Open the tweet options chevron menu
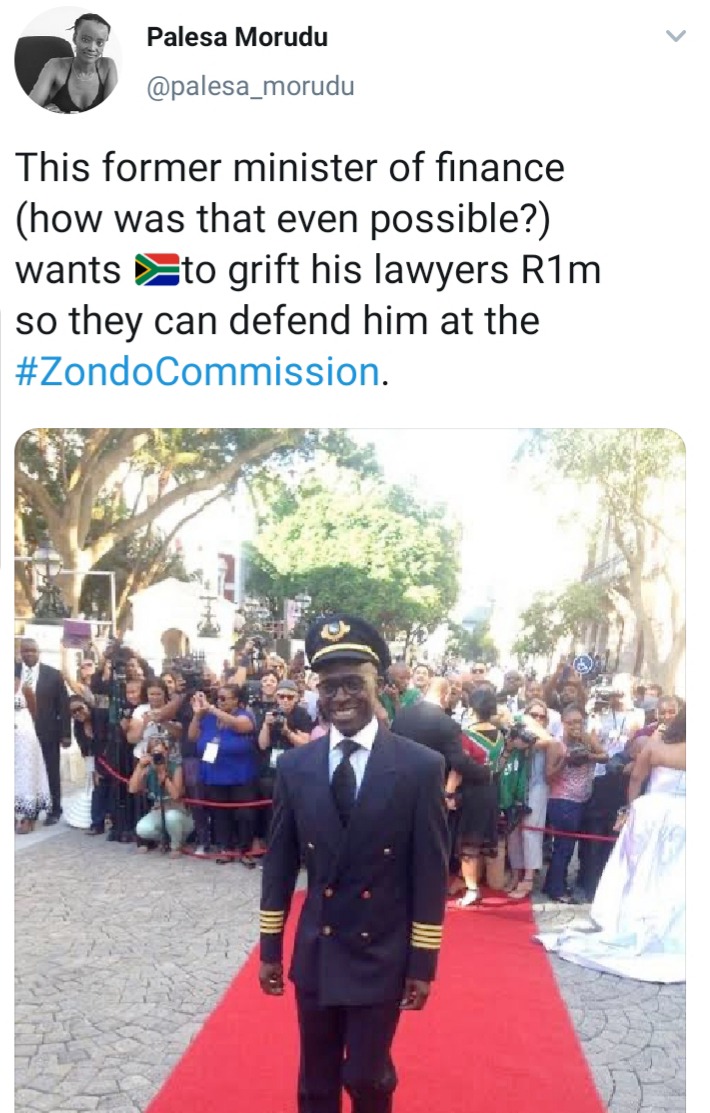The width and height of the screenshot is (710, 1113). click(x=677, y=35)
